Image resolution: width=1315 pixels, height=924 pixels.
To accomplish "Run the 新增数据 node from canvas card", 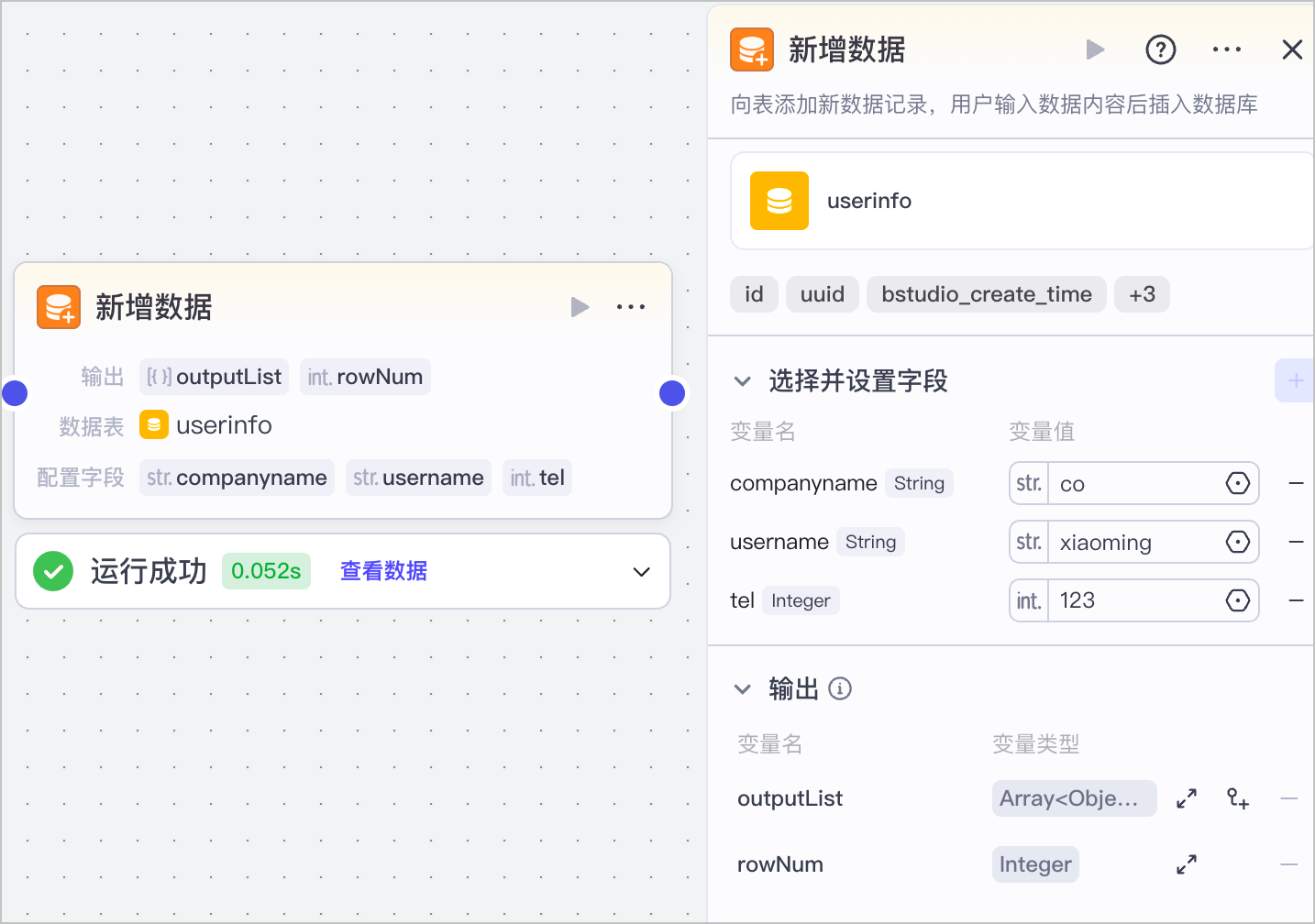I will pyautogui.click(x=580, y=307).
